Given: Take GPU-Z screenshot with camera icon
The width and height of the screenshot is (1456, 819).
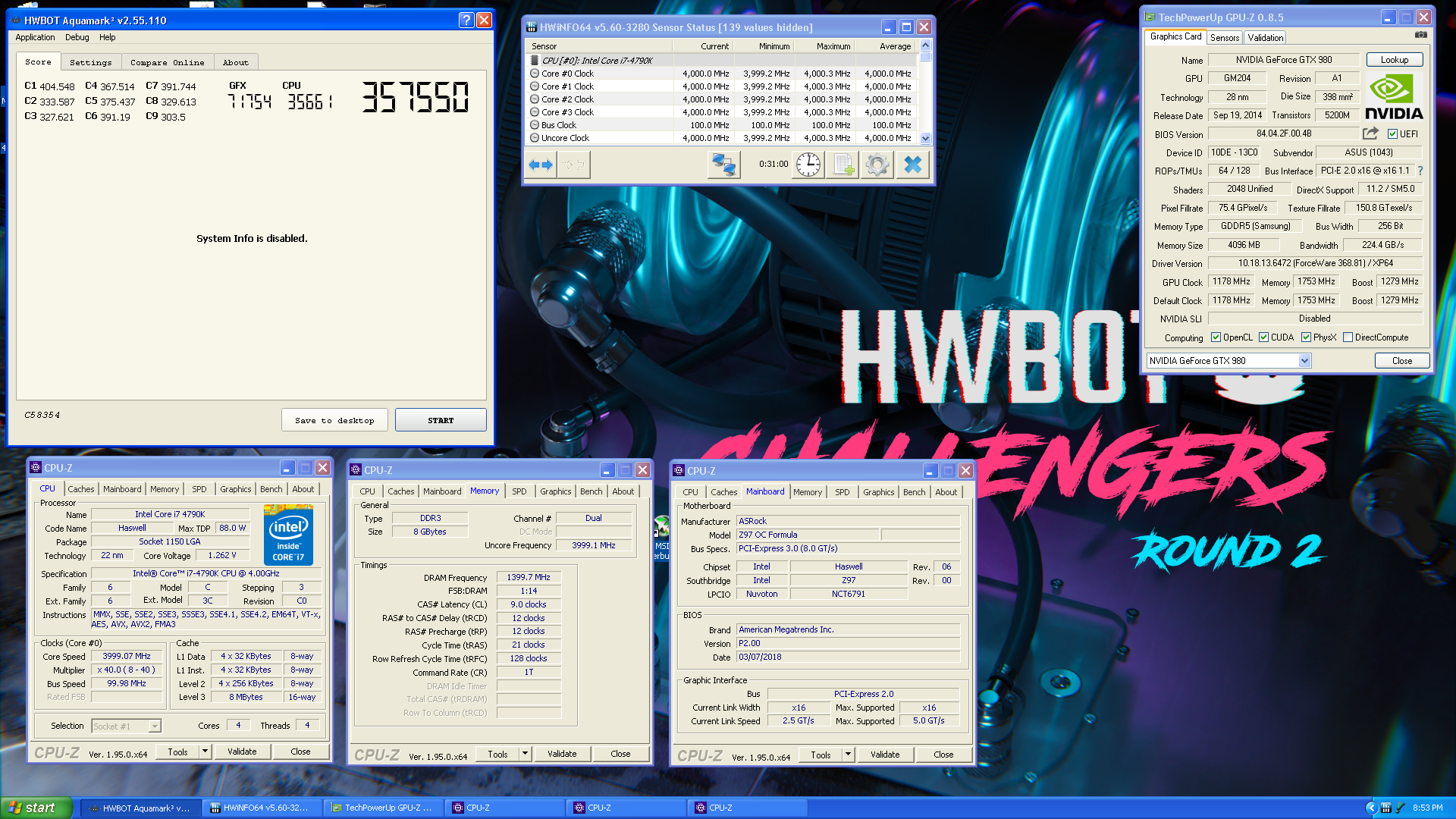Looking at the screenshot, I should 1420,35.
